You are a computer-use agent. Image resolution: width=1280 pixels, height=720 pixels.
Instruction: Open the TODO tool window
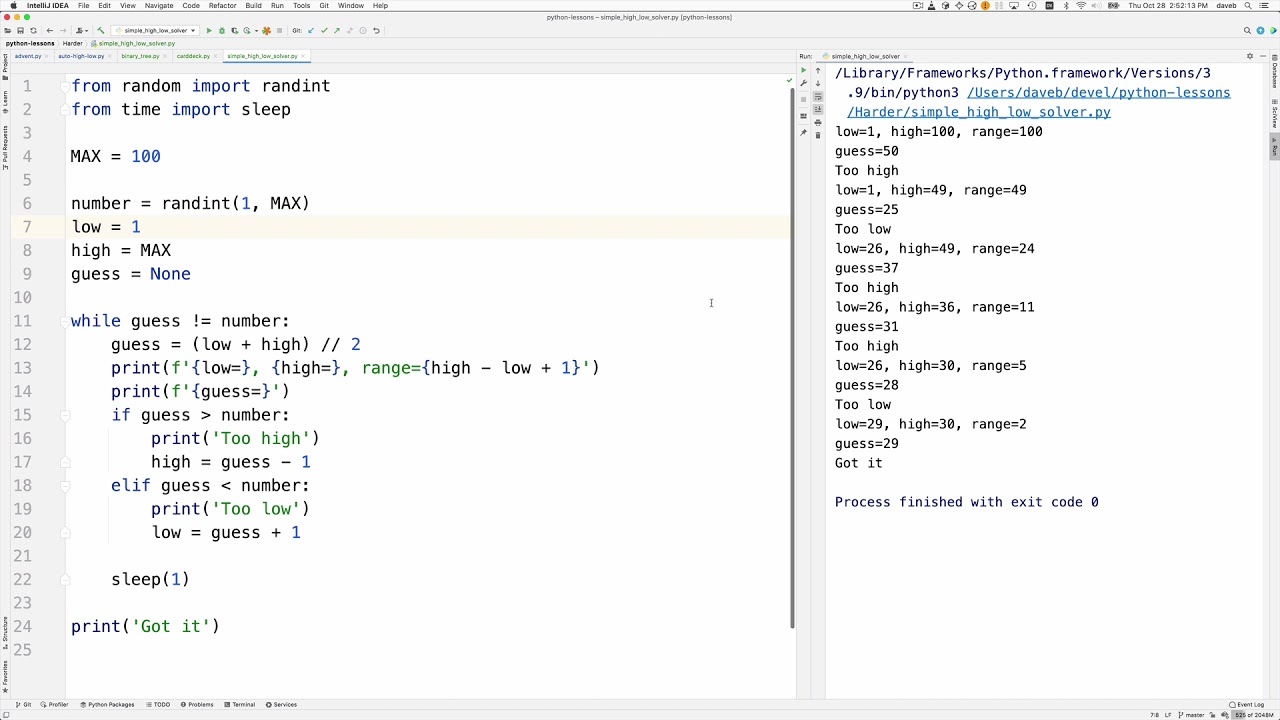(x=158, y=705)
